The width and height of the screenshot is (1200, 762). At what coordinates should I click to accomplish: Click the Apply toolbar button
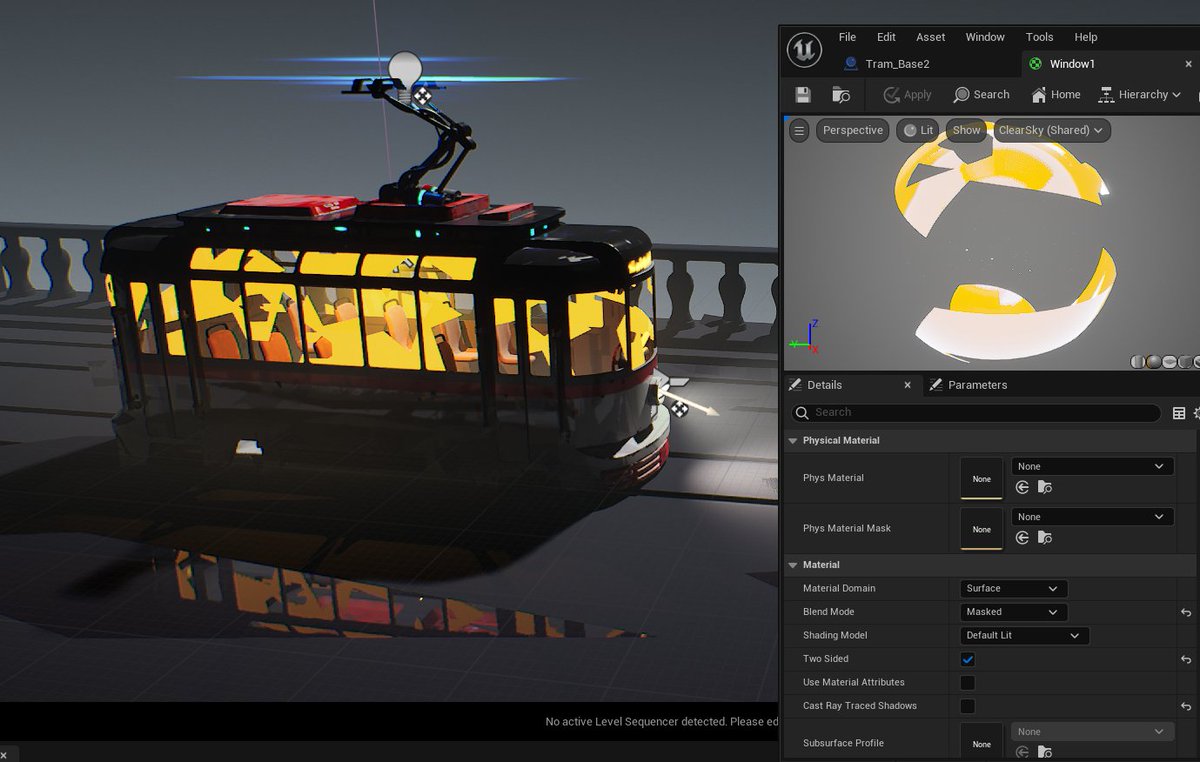(907, 94)
